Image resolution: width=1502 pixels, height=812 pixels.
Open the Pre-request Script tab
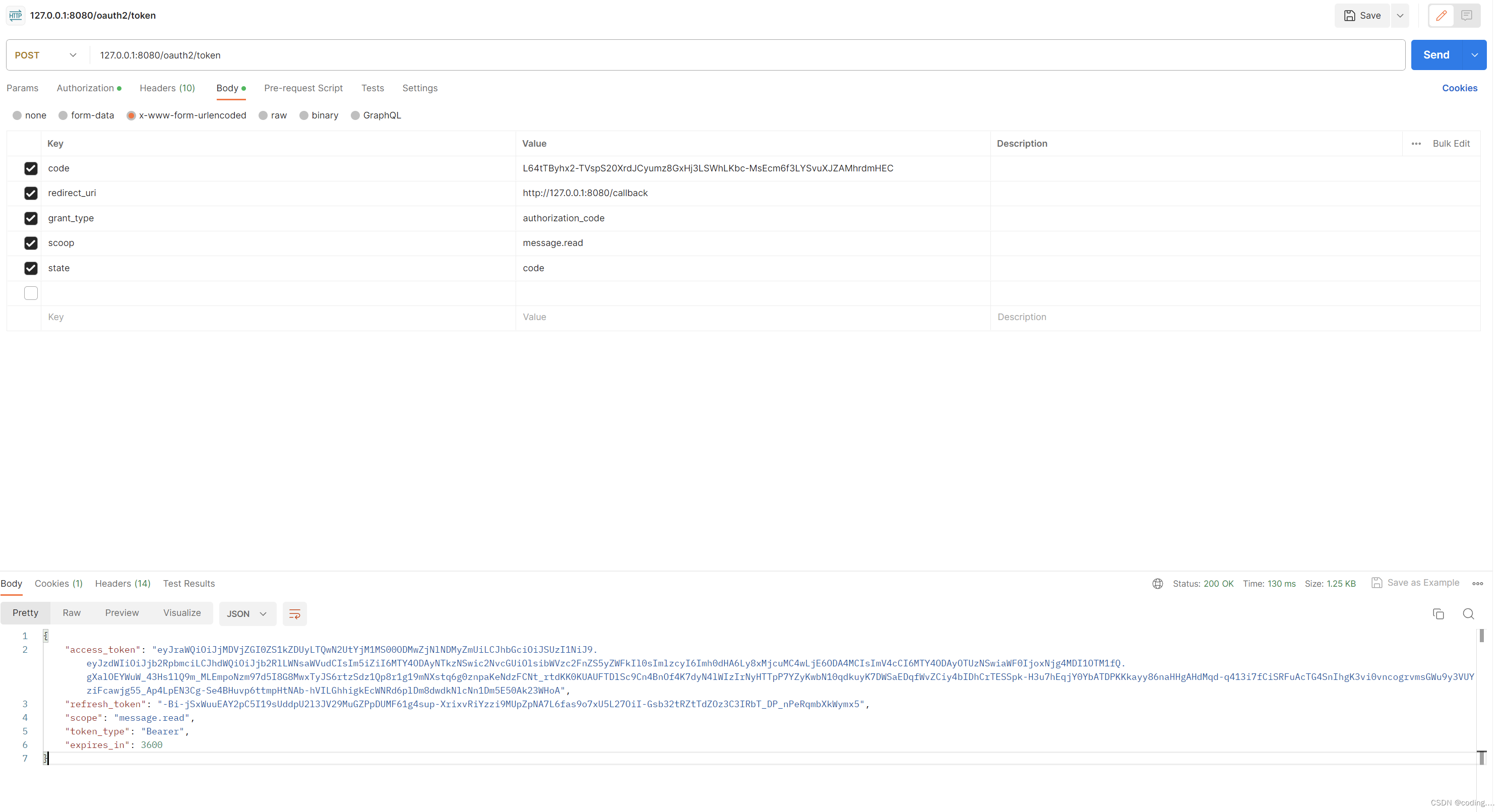[x=303, y=88]
